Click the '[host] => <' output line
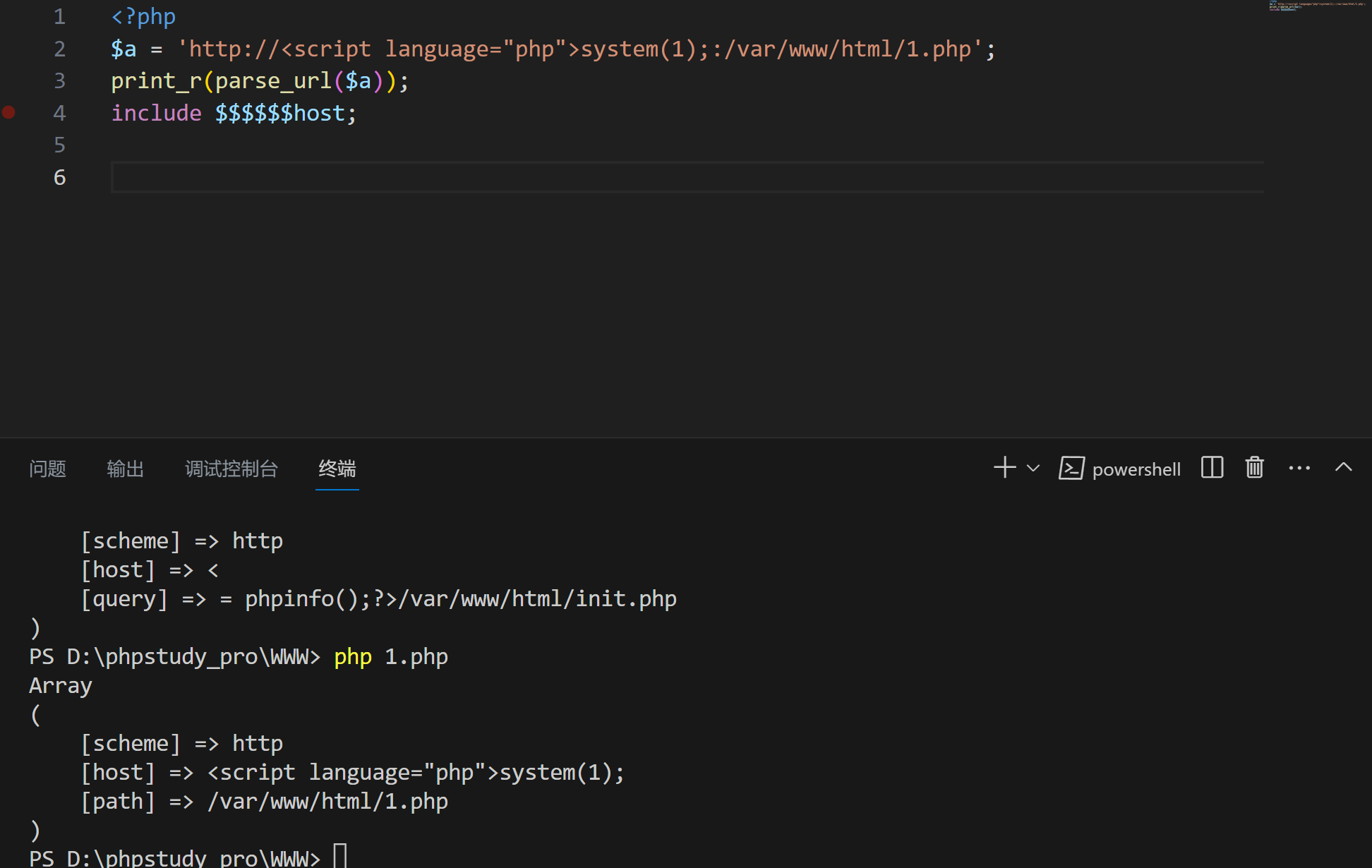The image size is (1372, 868). 150,570
